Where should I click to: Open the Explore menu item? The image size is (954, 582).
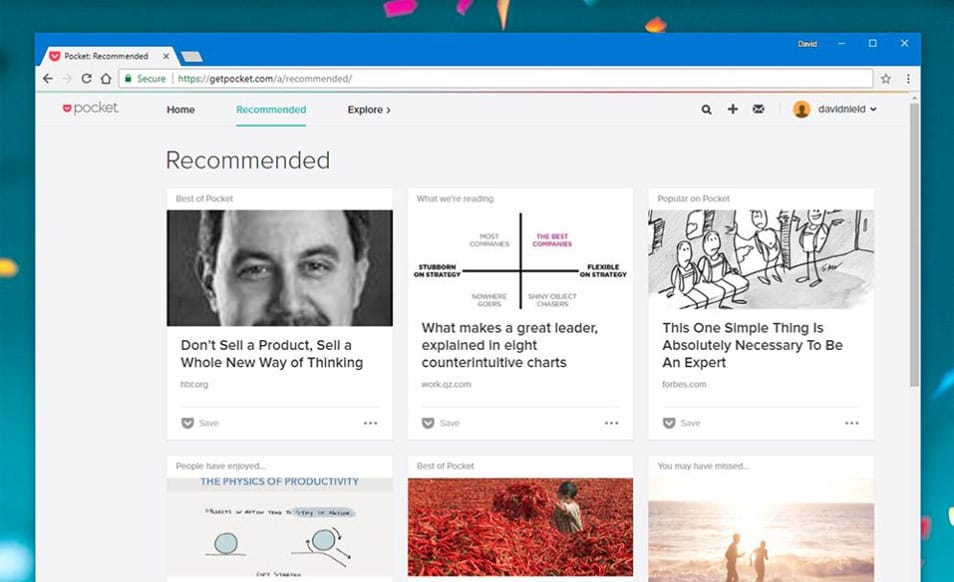pos(368,110)
